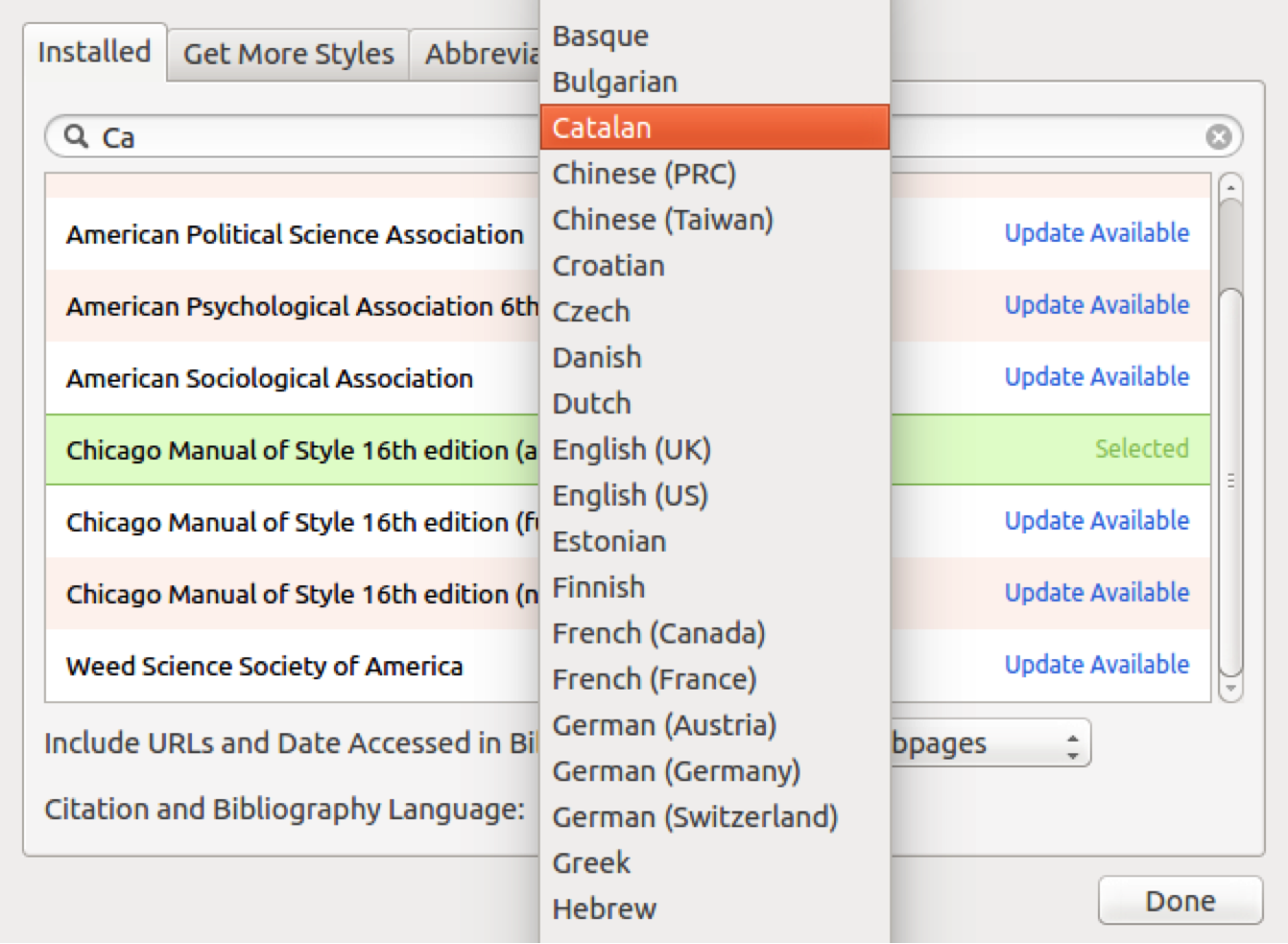
Task: Update the Weed Science Society of America style
Action: 1096,664
